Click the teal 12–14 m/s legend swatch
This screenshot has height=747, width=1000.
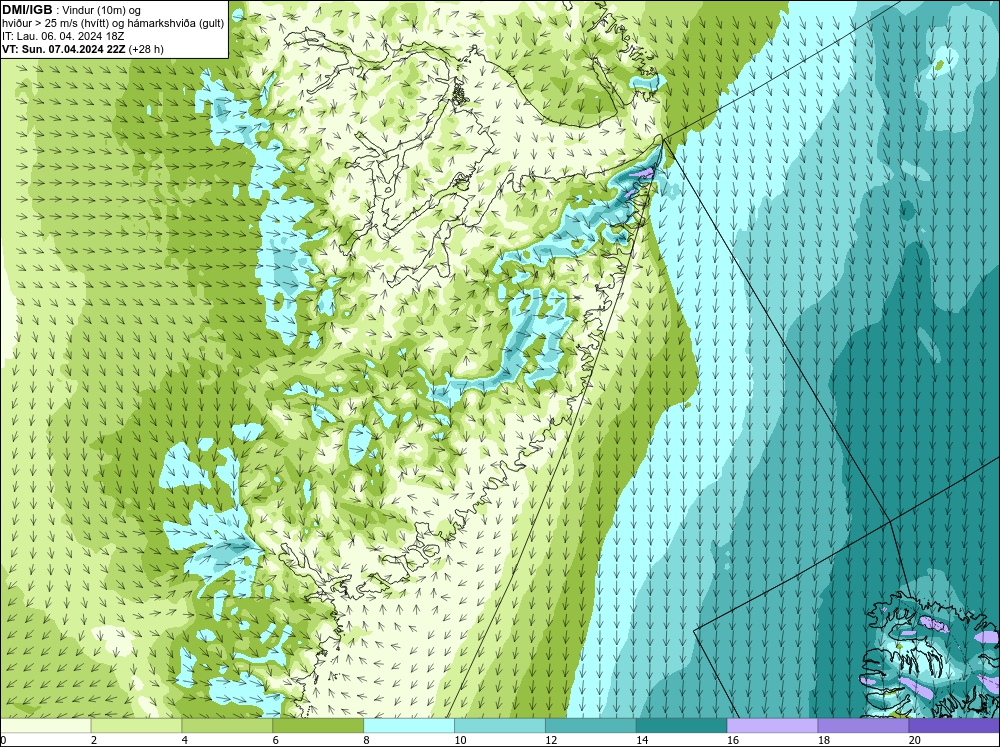[x=591, y=726]
